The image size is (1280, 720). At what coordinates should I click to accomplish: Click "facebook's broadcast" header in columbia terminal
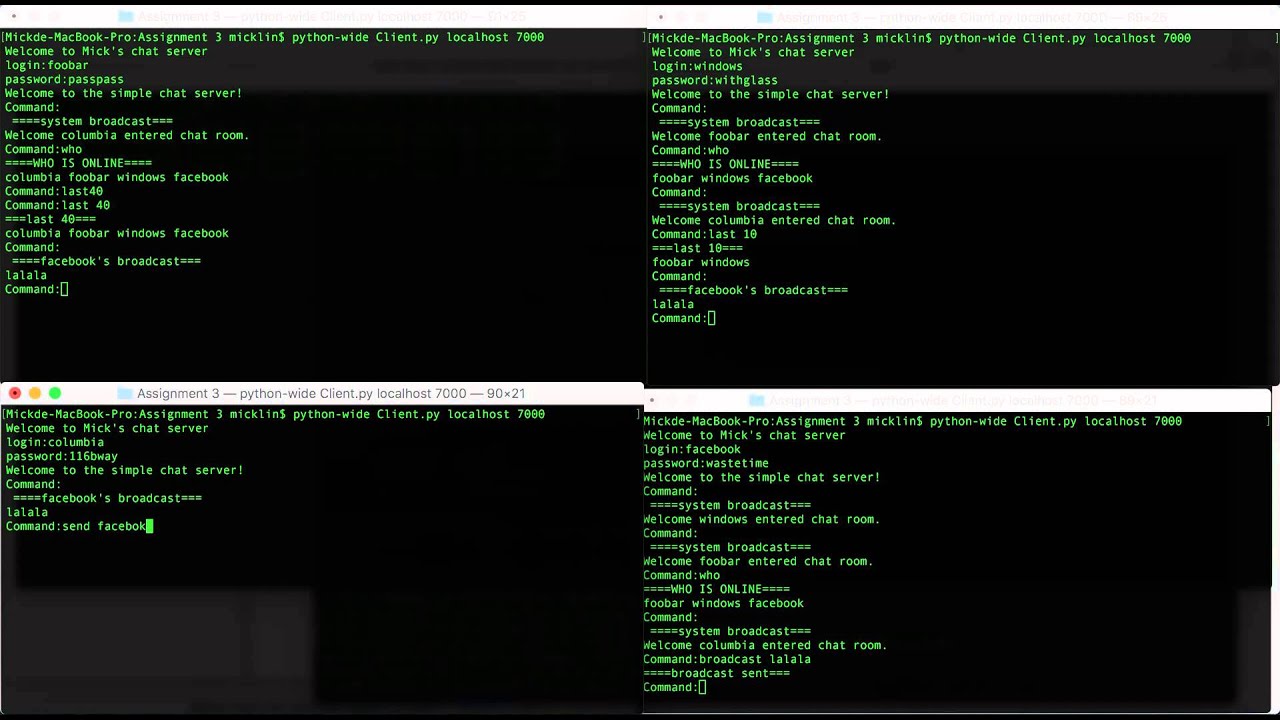pos(107,498)
